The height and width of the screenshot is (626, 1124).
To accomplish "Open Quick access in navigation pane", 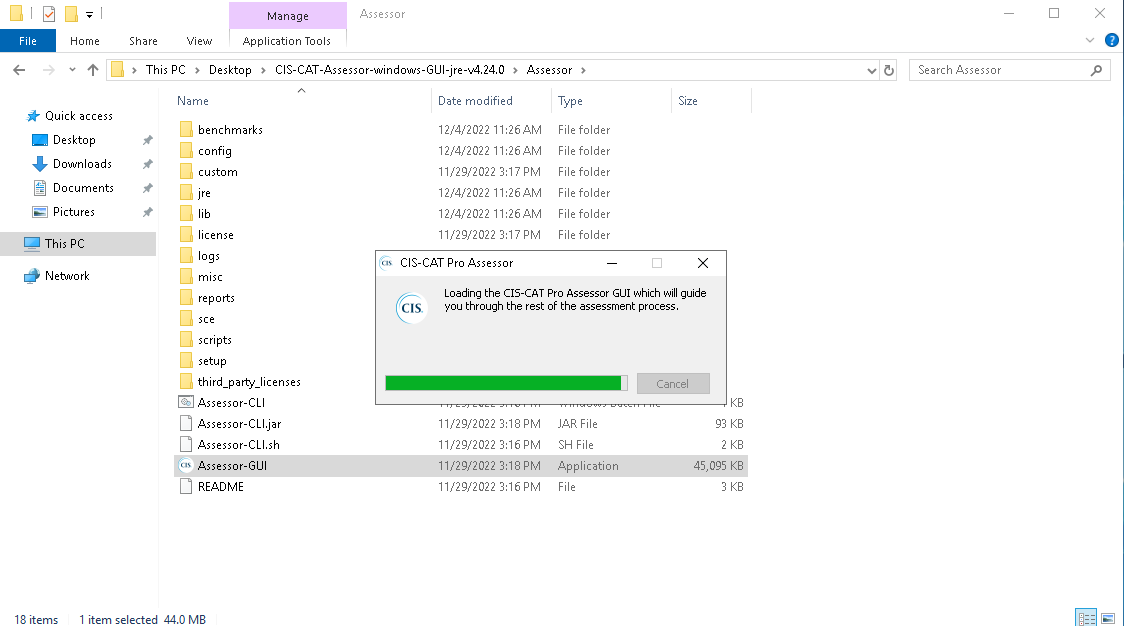I will (x=78, y=115).
